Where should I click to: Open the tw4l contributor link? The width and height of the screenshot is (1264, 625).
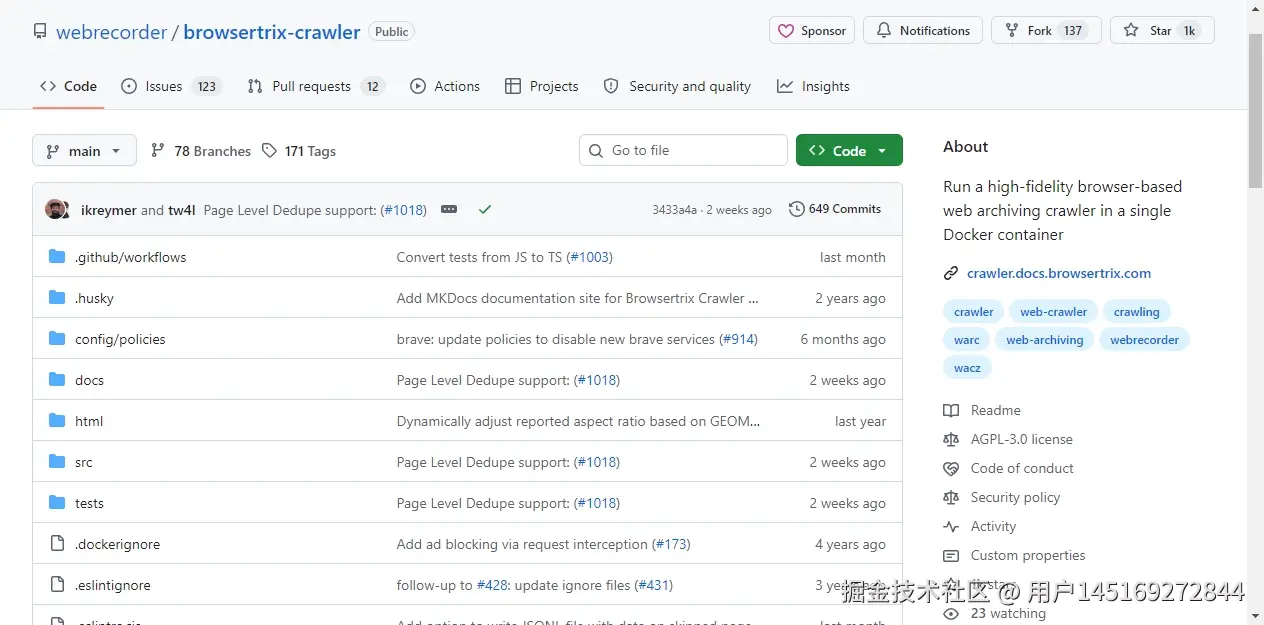(182, 210)
